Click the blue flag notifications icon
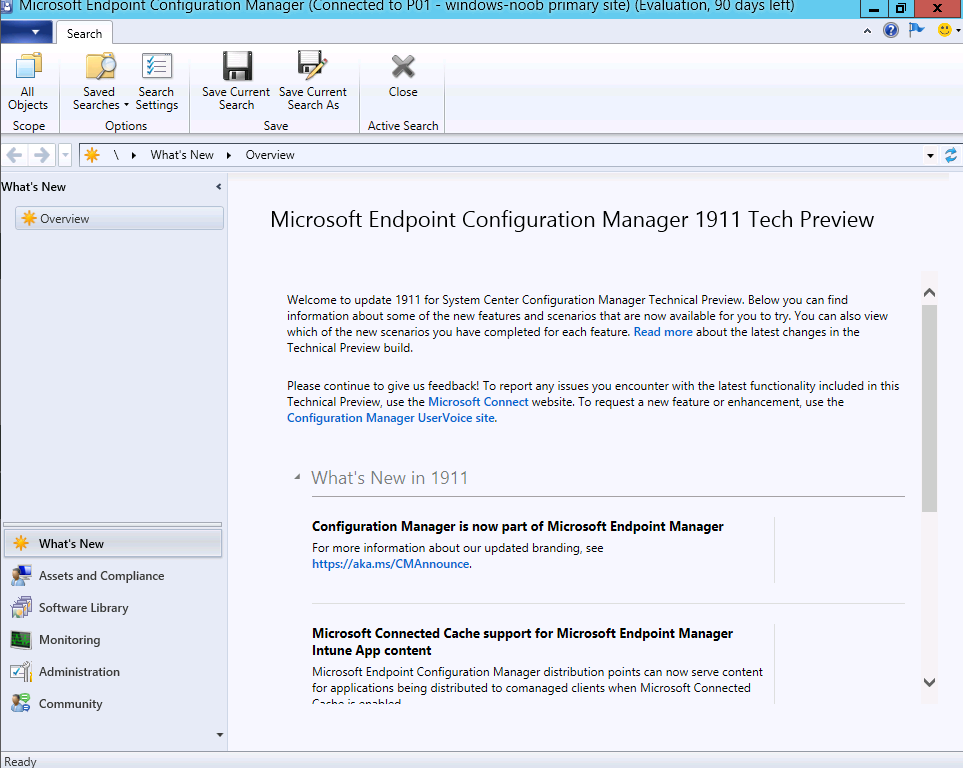The height and width of the screenshot is (768, 963). point(916,29)
